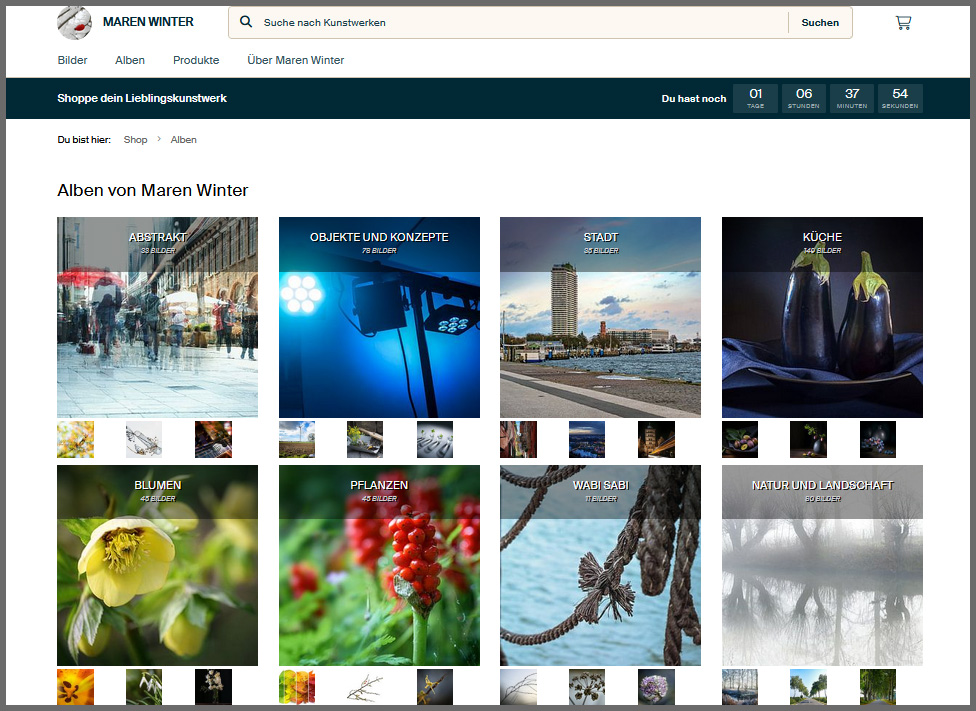976x711 pixels.
Task: Select the Pflanzen album with red berries
Action: click(x=379, y=565)
